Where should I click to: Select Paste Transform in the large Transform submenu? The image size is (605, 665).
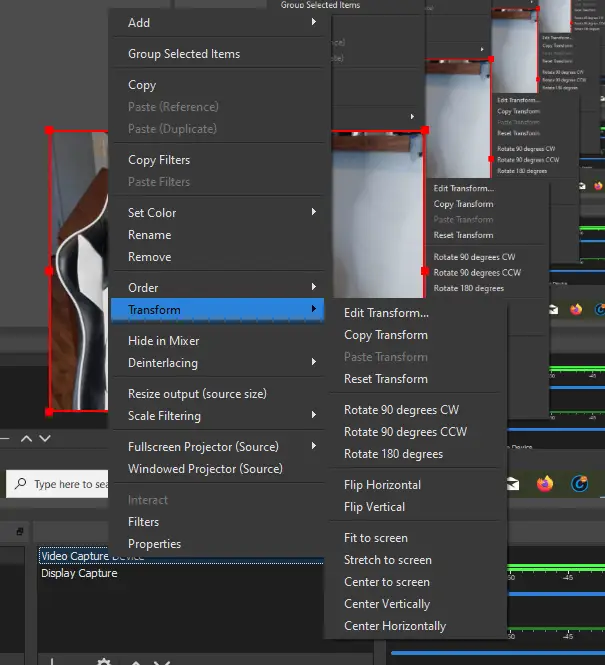(x=415, y=357)
